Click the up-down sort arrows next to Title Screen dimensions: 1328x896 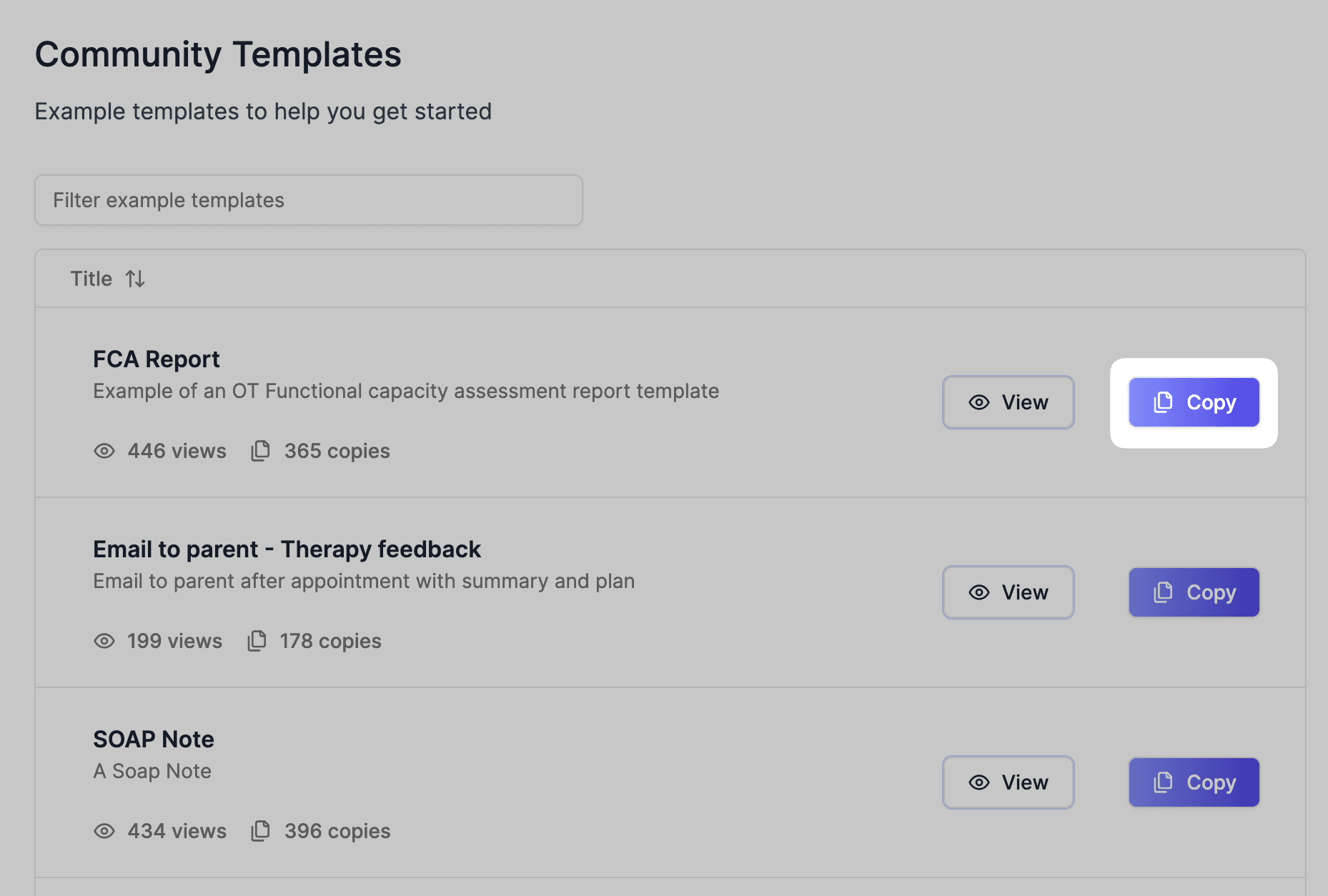pyautogui.click(x=136, y=278)
